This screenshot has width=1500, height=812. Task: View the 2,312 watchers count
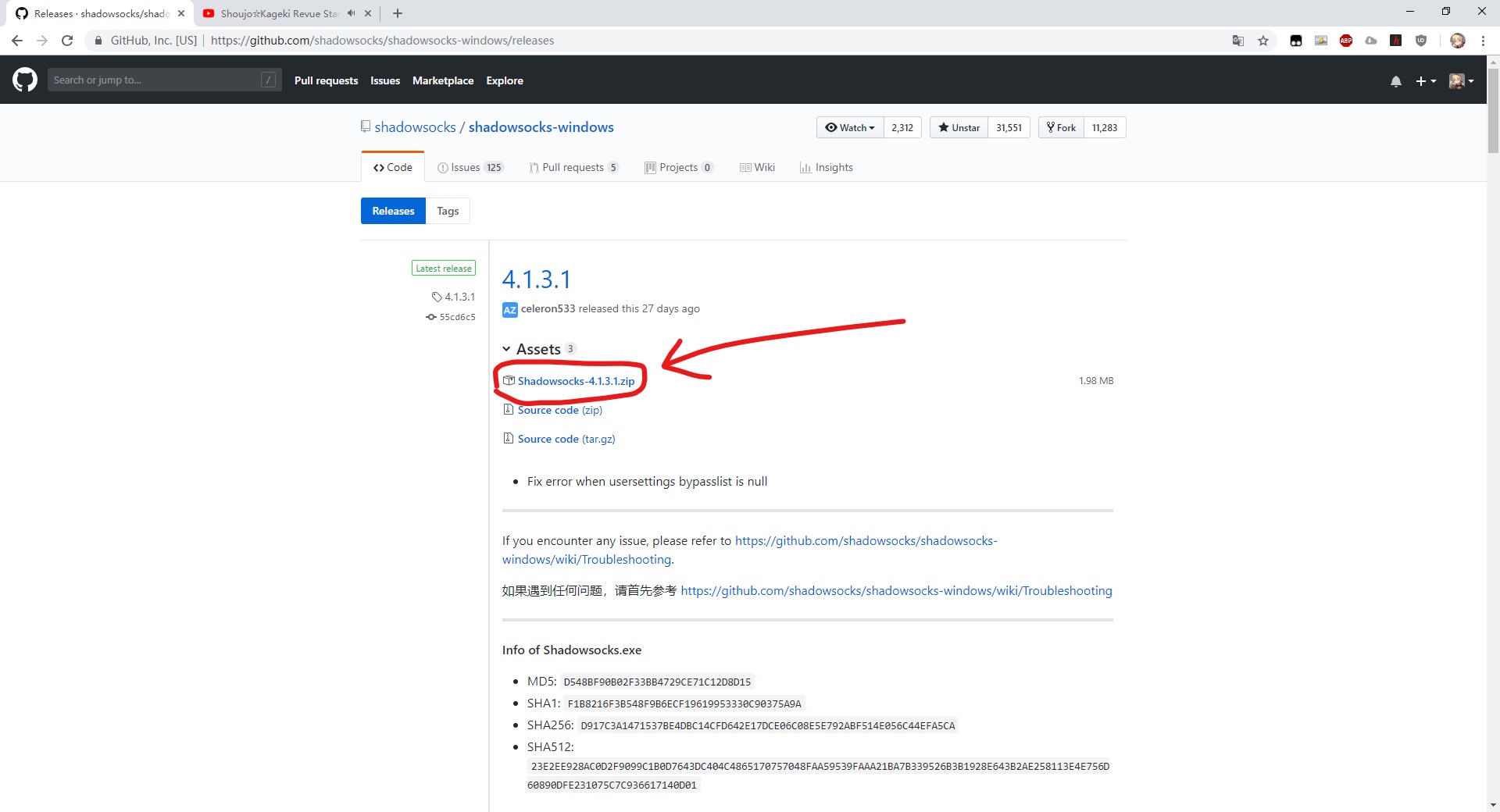902,127
